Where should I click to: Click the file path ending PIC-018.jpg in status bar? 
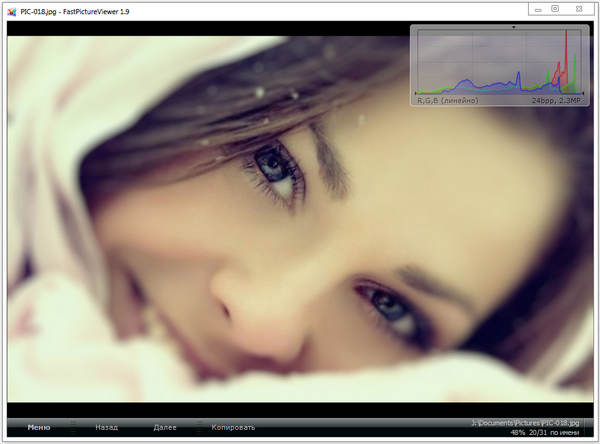tap(525, 423)
